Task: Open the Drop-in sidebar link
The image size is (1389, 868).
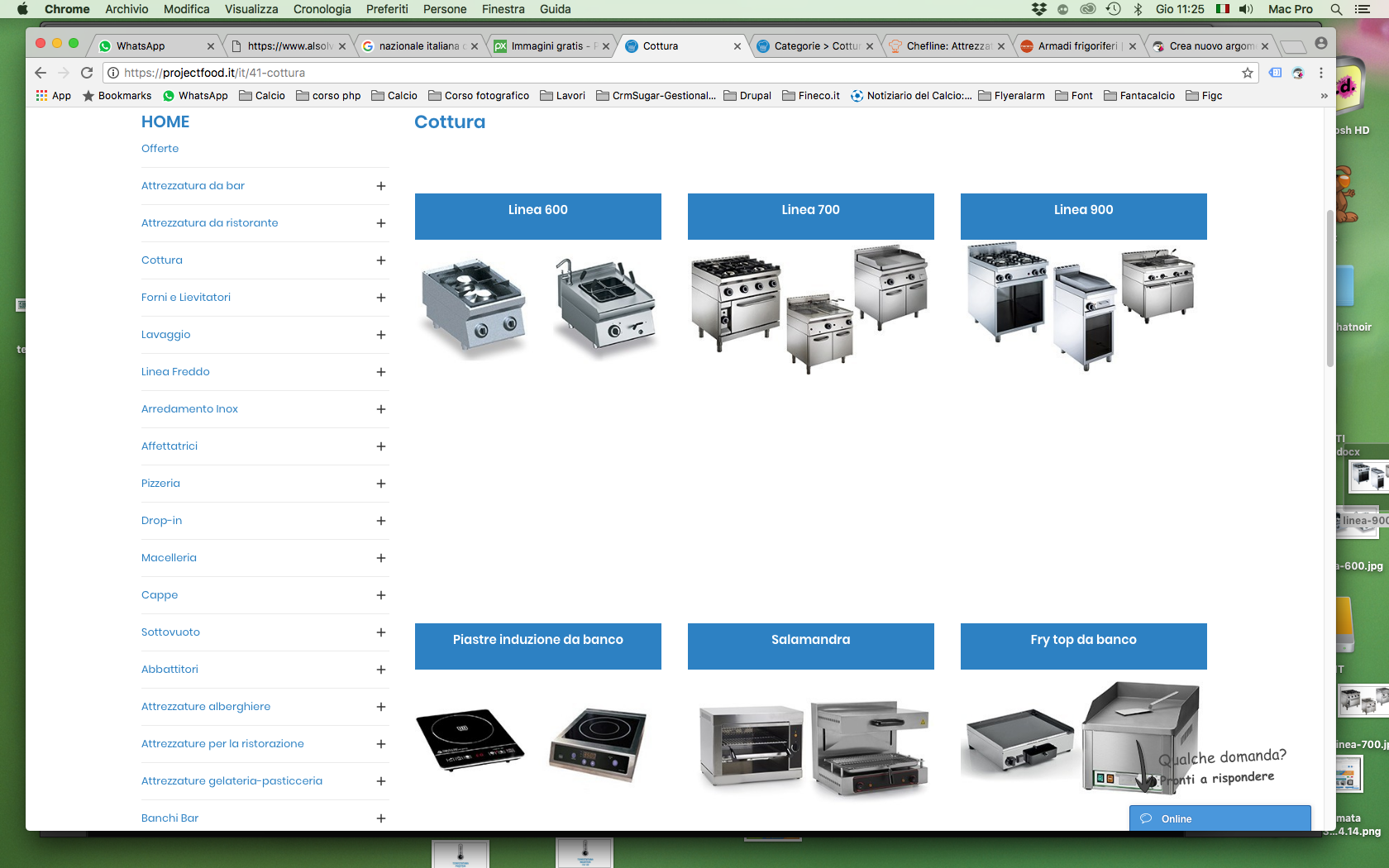Action: (x=161, y=521)
